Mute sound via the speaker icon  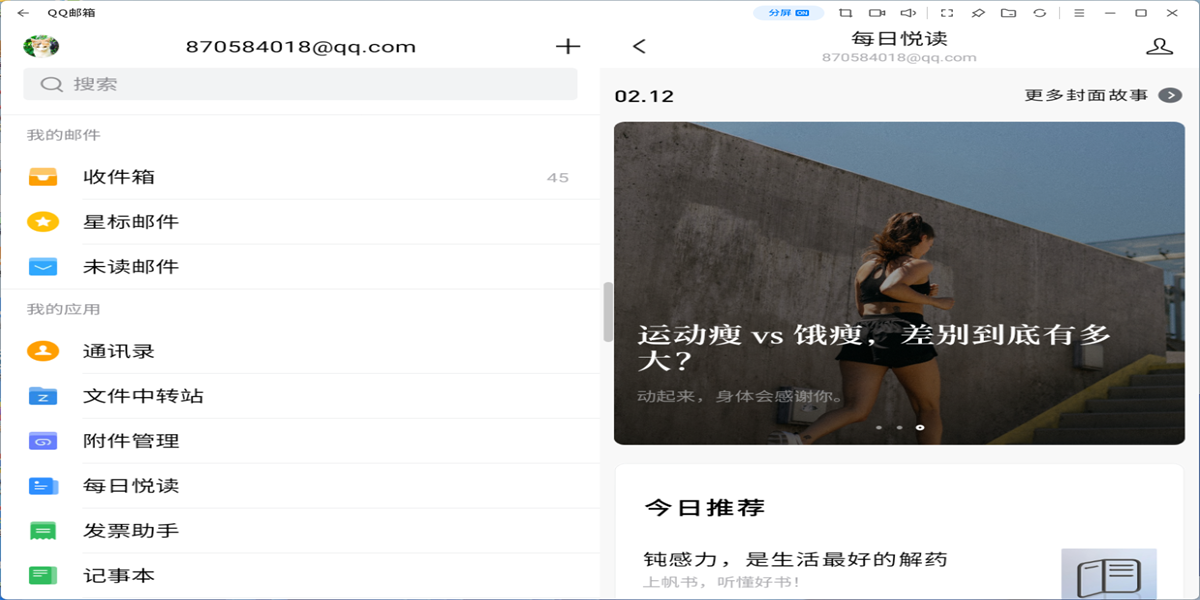coord(908,13)
